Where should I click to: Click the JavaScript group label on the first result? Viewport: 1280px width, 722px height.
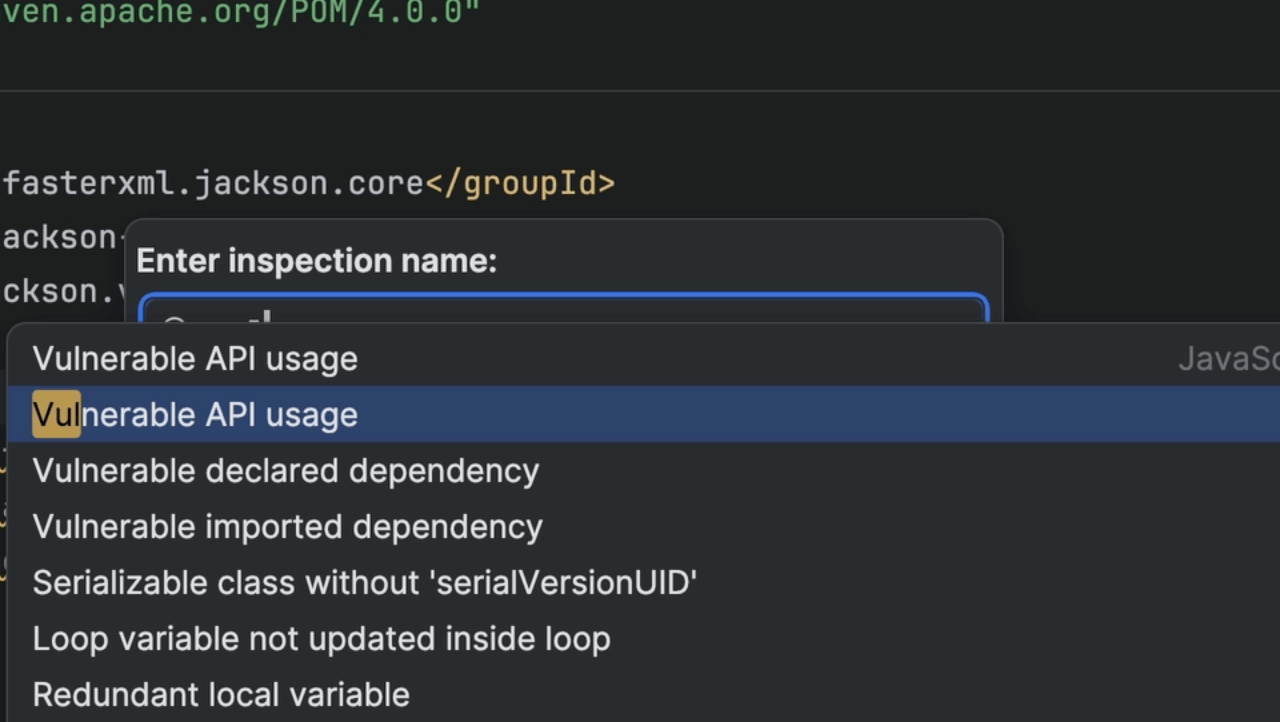[x=1228, y=359]
